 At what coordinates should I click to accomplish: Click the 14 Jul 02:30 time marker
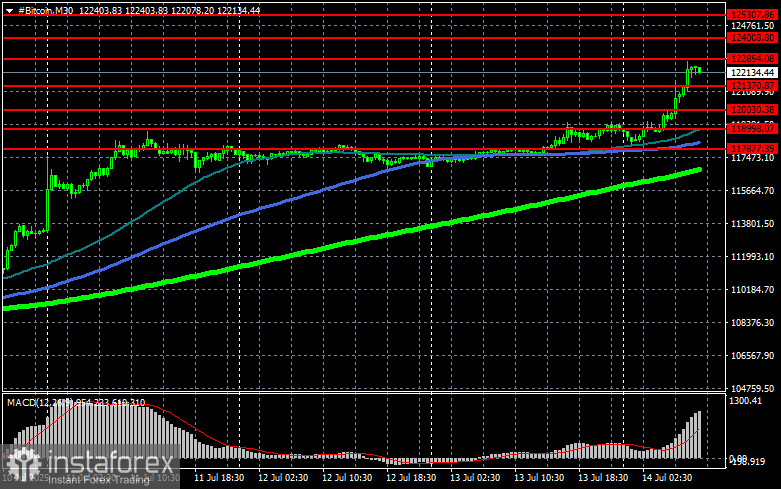tap(667, 478)
